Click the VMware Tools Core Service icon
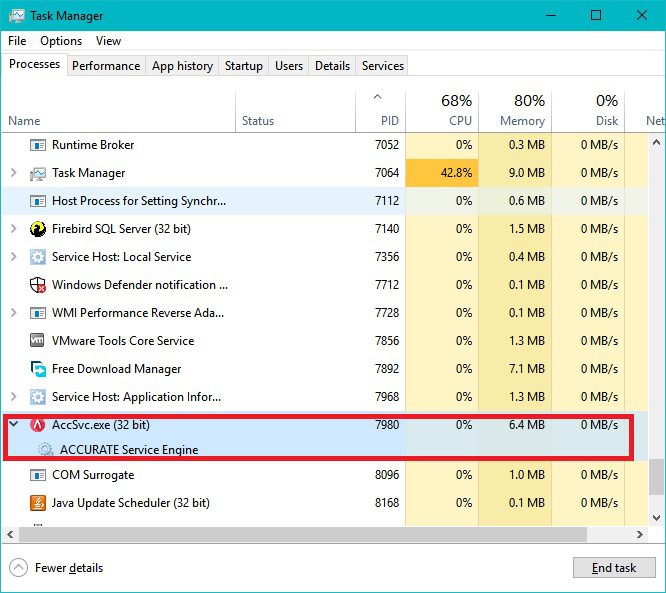This screenshot has height=593, width=666. point(37,341)
